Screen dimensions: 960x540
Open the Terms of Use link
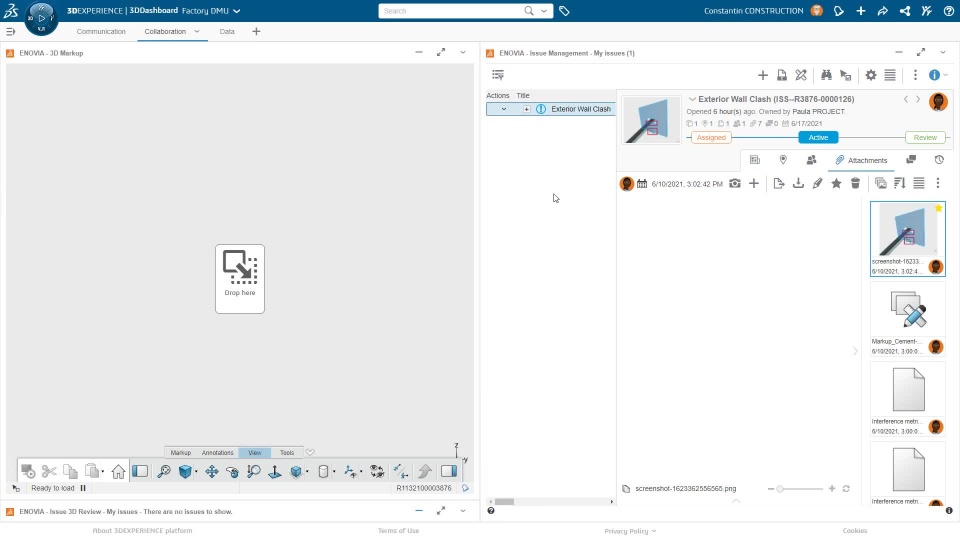point(399,531)
